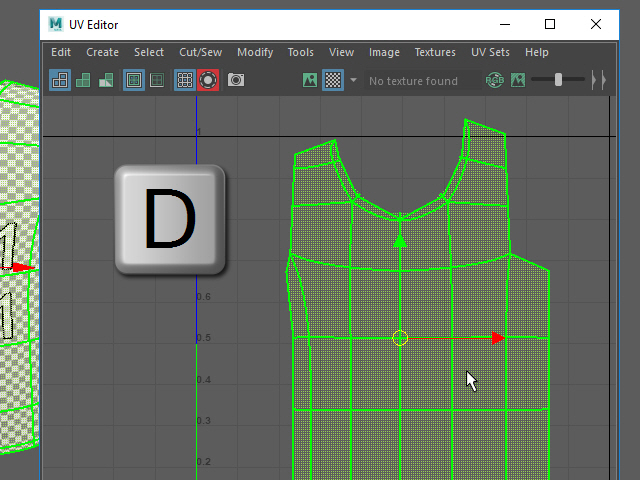Image resolution: width=640 pixels, height=480 pixels.
Task: Take a UV snapshot with camera icon
Action: (236, 80)
